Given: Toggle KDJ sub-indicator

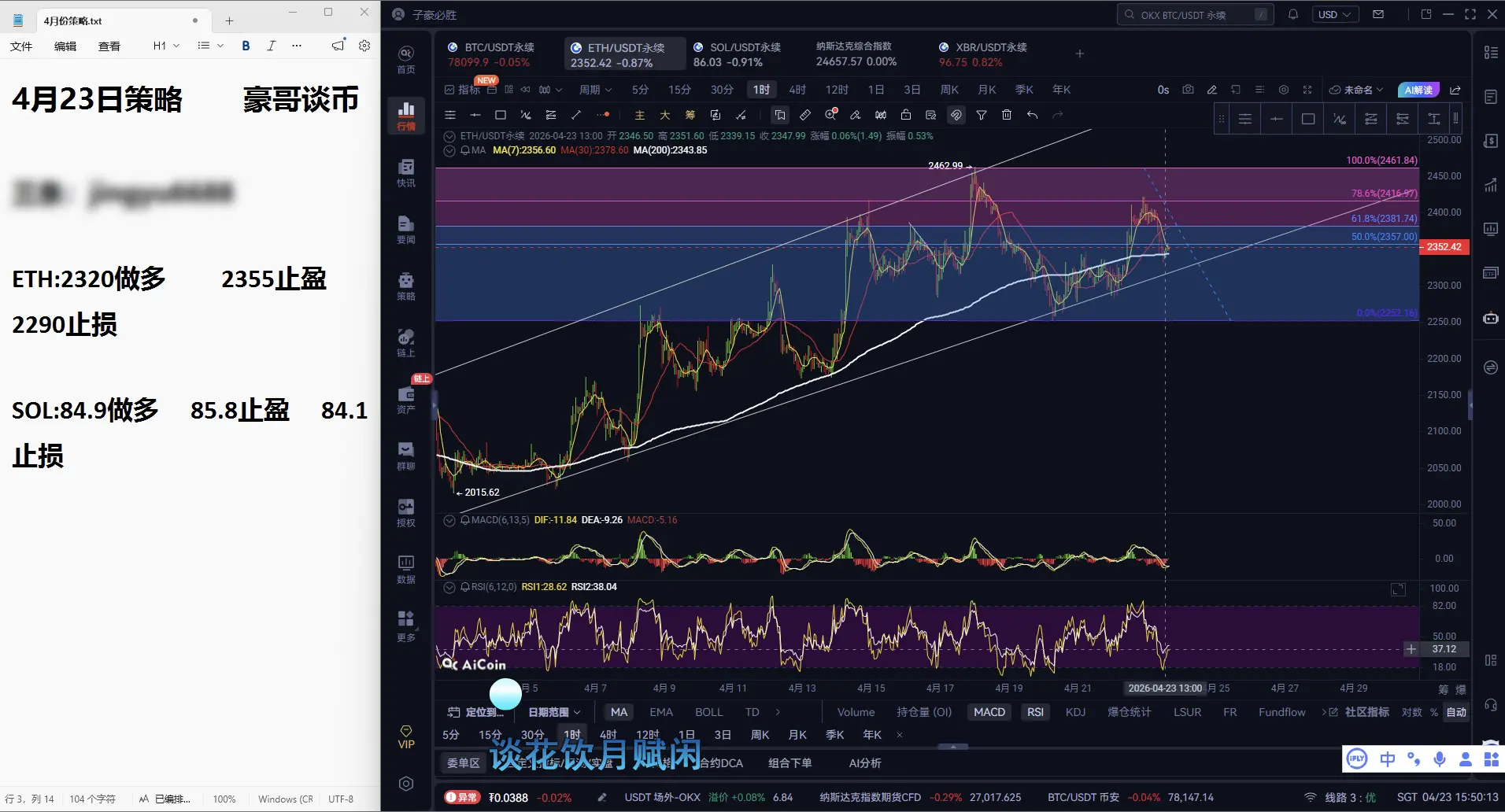Looking at the screenshot, I should click(1075, 712).
